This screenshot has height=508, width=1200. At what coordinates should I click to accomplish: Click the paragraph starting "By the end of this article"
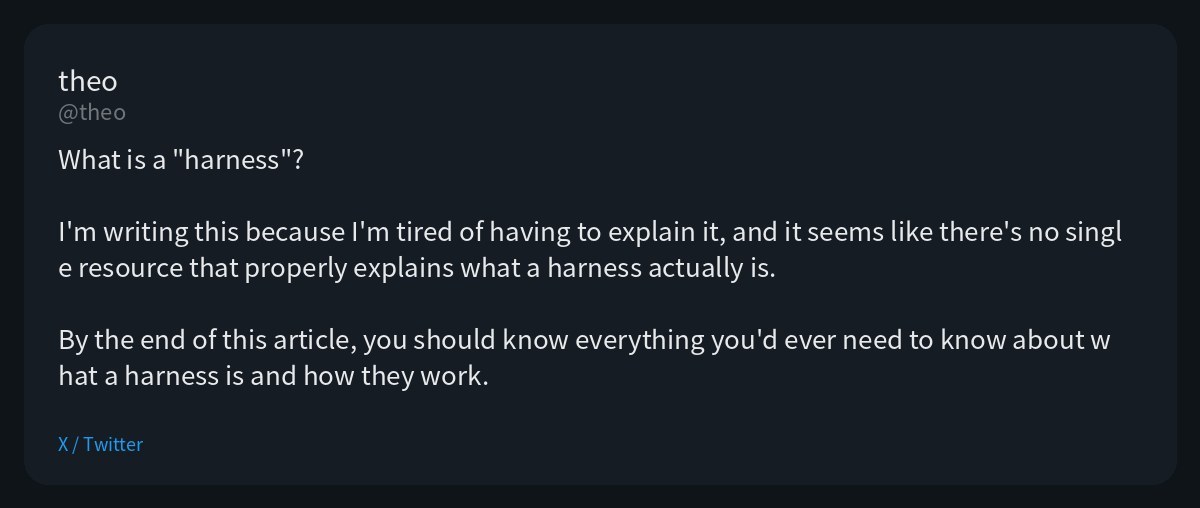(585, 359)
